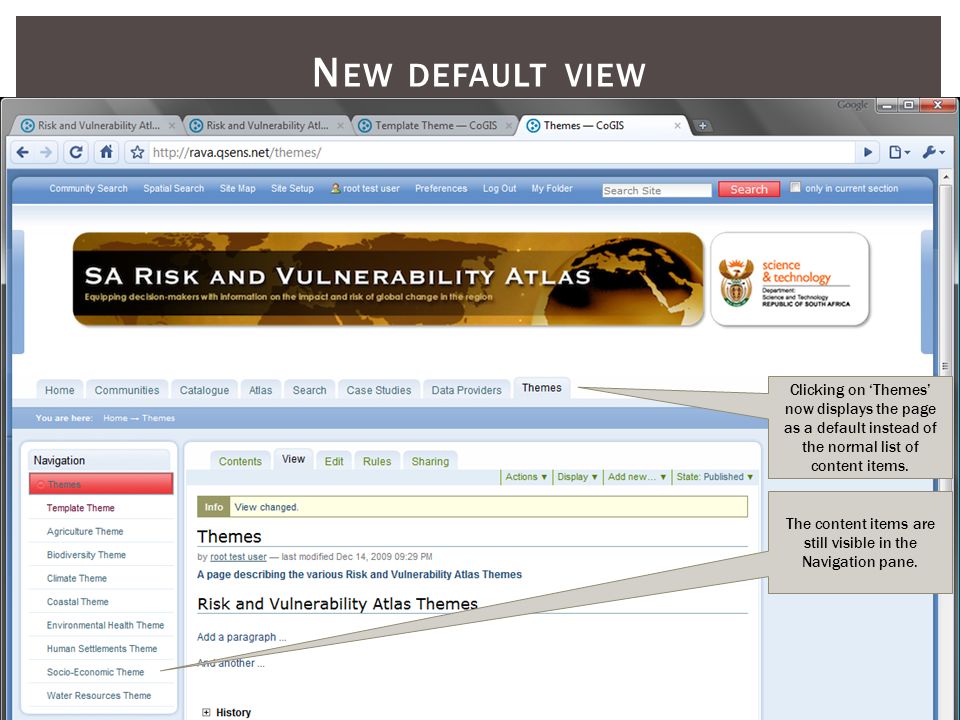Open Water Resources Theme in Navigation

click(99, 696)
